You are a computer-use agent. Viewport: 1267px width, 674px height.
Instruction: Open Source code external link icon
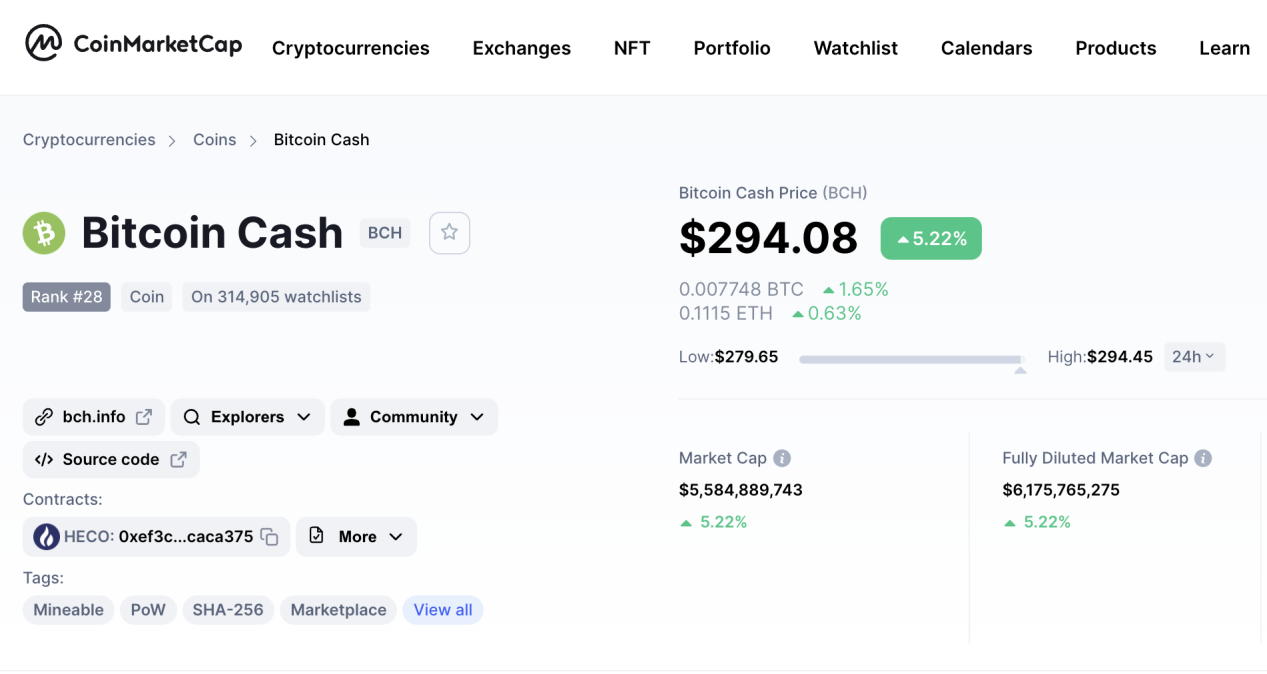click(178, 460)
